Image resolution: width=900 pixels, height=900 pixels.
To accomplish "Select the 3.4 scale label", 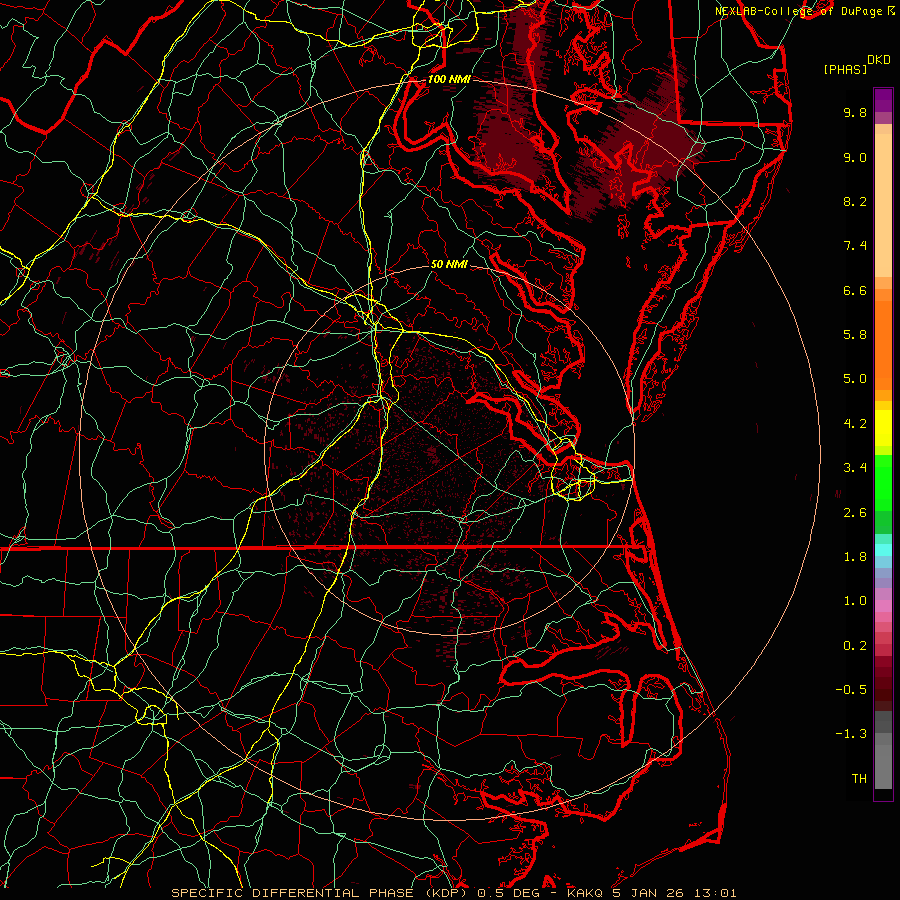I will tap(855, 468).
